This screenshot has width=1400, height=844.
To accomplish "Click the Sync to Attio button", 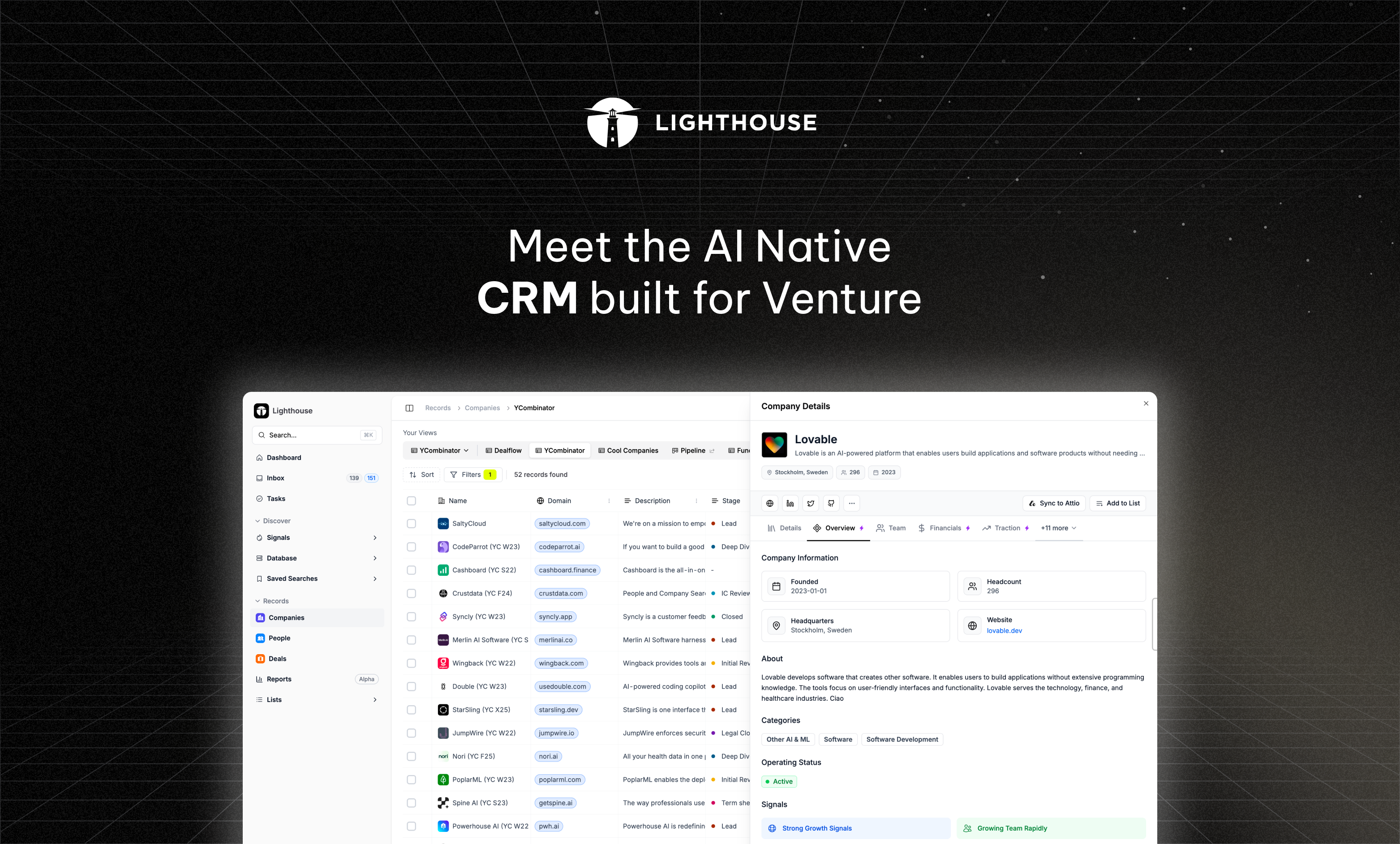I will coord(1054,503).
